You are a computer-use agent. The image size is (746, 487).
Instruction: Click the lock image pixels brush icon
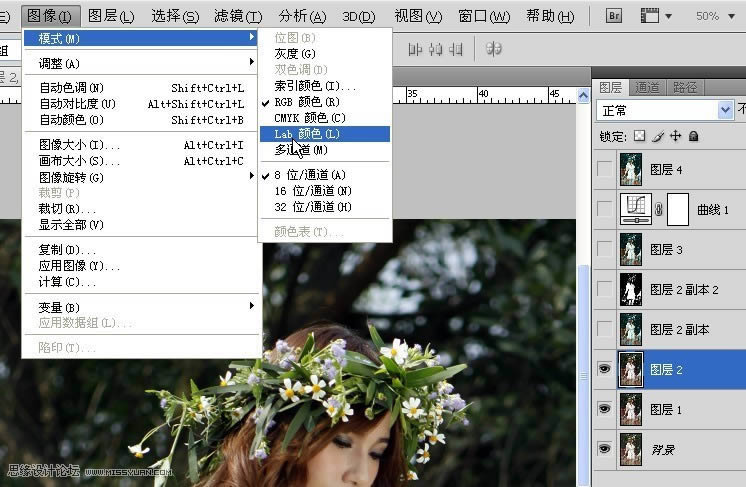657,136
